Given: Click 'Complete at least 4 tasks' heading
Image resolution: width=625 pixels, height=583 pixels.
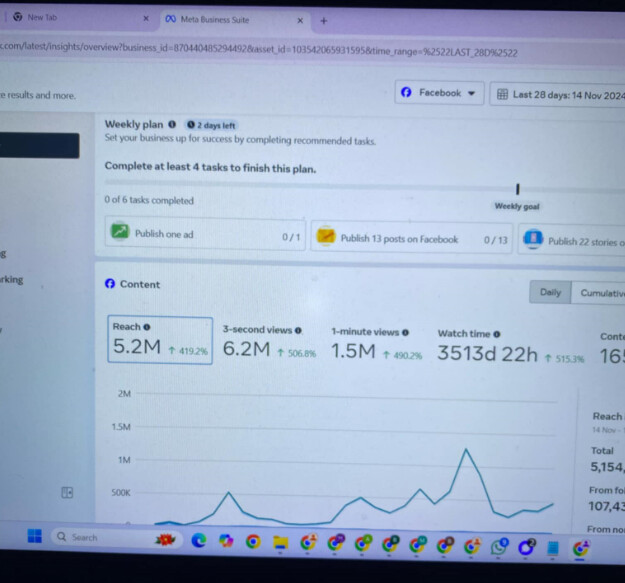Looking at the screenshot, I should (210, 167).
